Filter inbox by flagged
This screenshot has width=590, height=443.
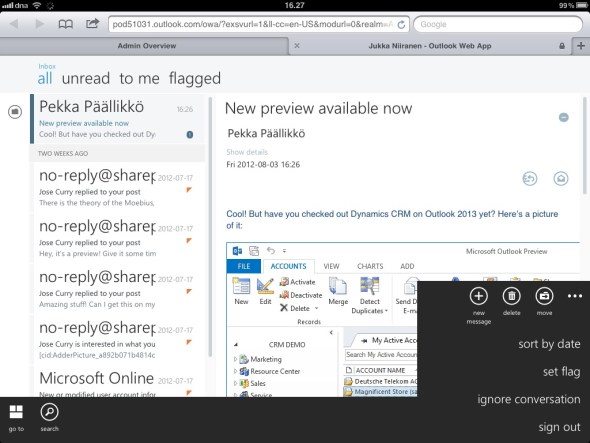[x=195, y=79]
